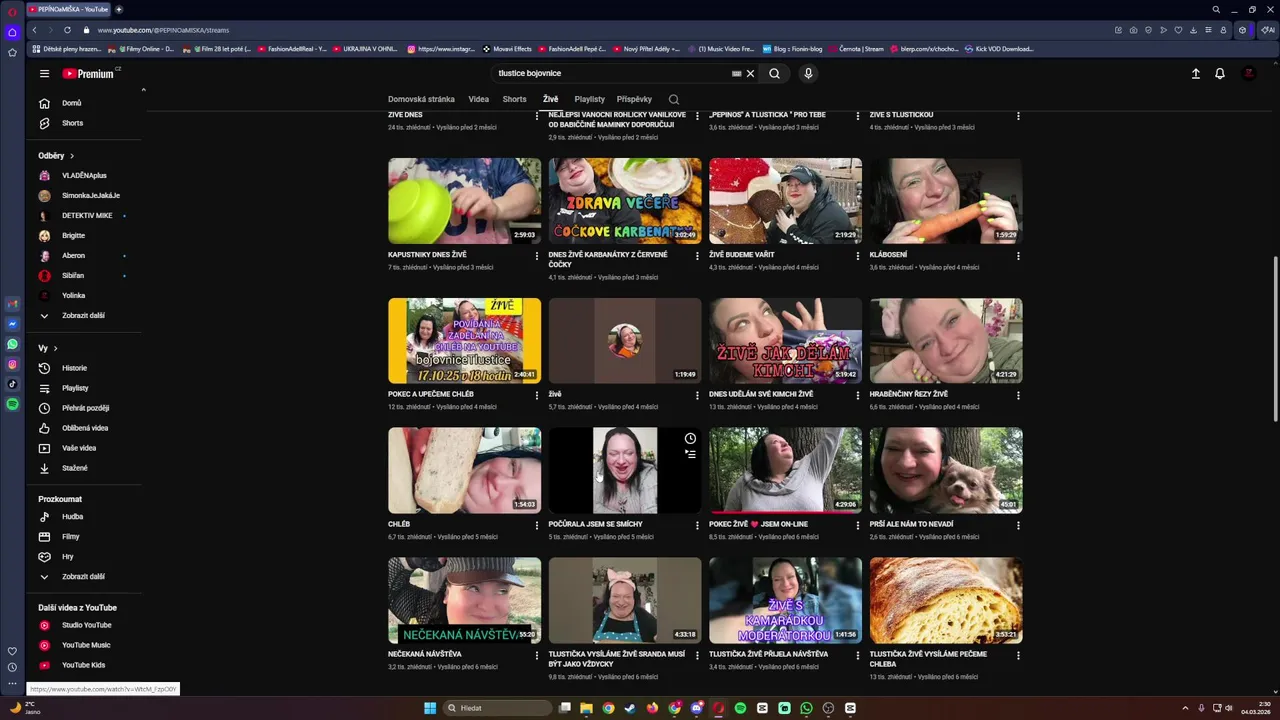Open the notifications bell

pos(1220,73)
